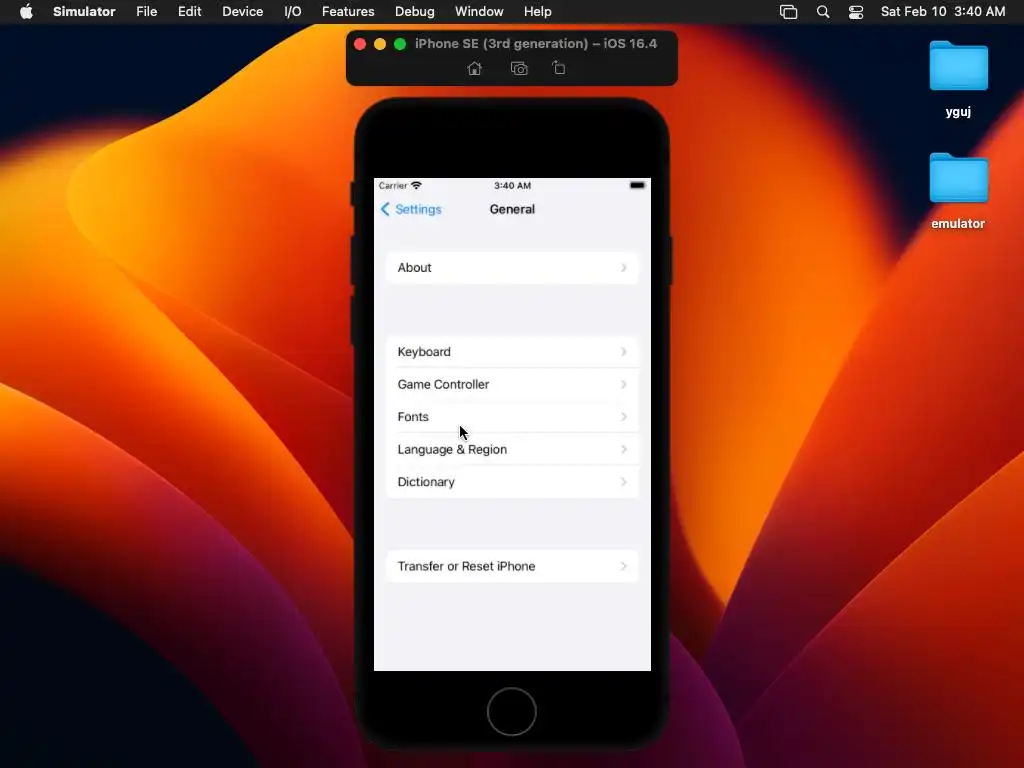Open the File menu
This screenshot has height=768, width=1024.
146,12
